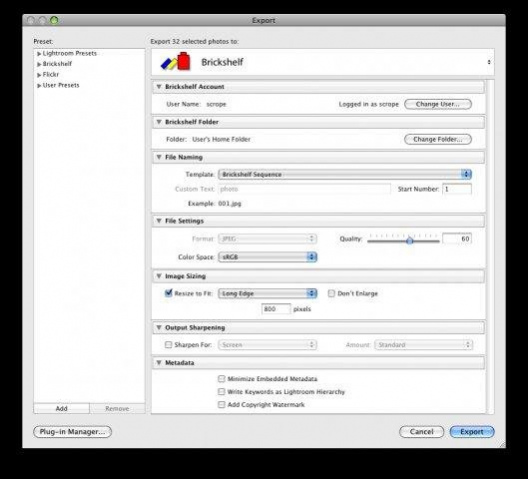
Task: Open the Template dropdown showing Brickshelf Sequence
Action: click(x=345, y=174)
